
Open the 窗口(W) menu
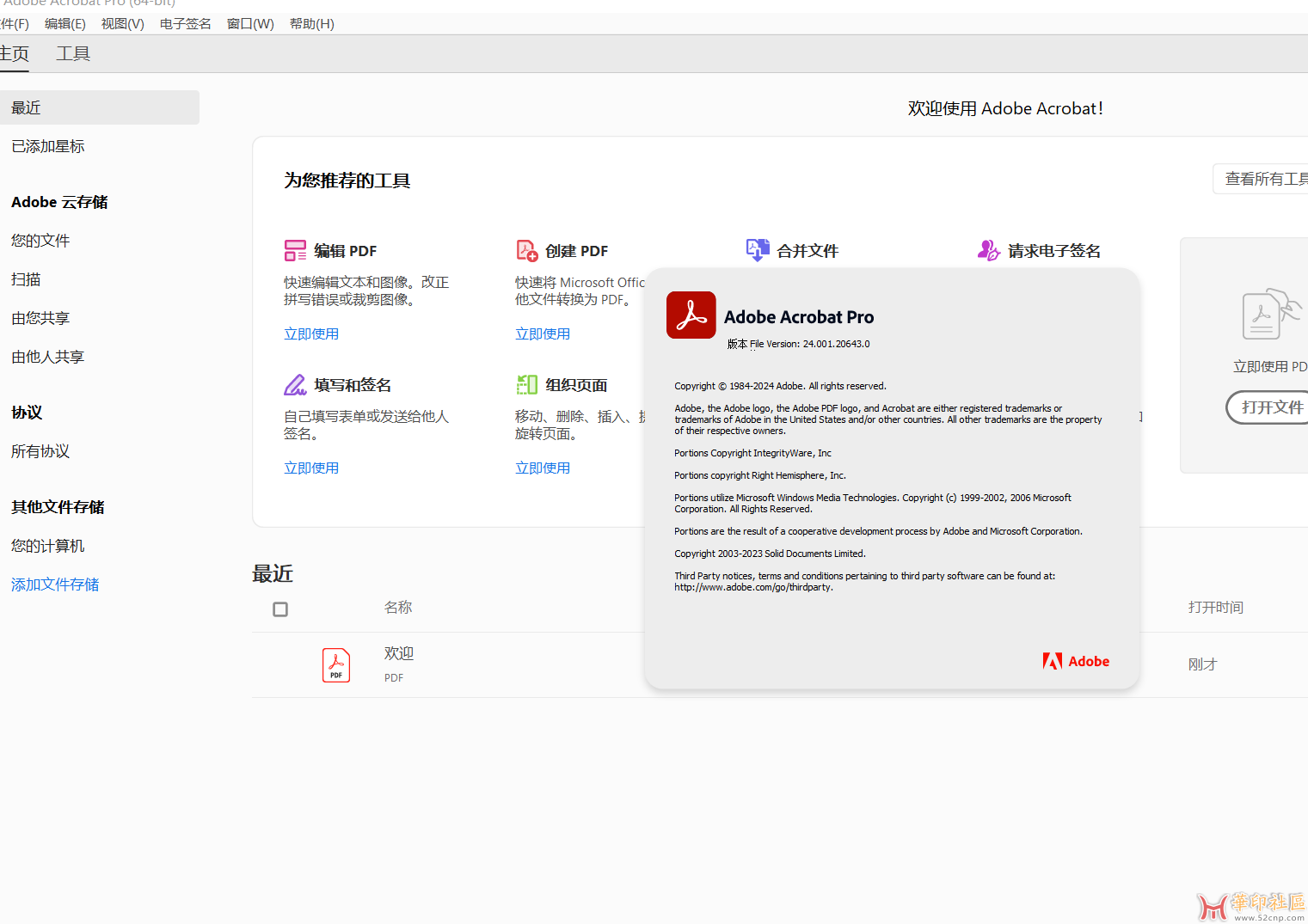[x=250, y=24]
